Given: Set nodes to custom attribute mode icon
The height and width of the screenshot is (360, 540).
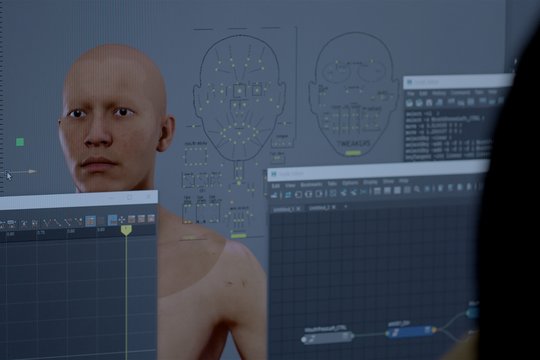Looking at the screenshot, I should pos(407,189).
